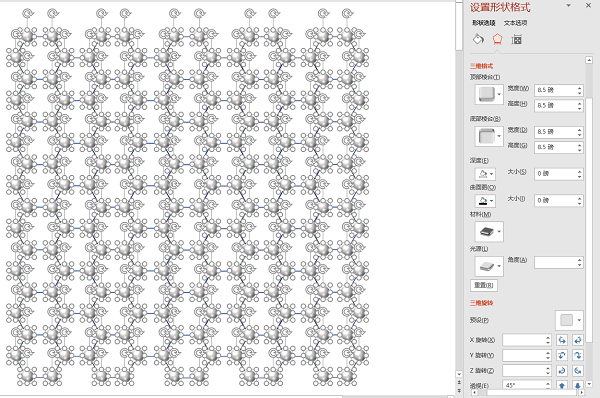The image size is (600, 398).
Task: Open the contour (曲面图) color picker
Action: [485, 201]
